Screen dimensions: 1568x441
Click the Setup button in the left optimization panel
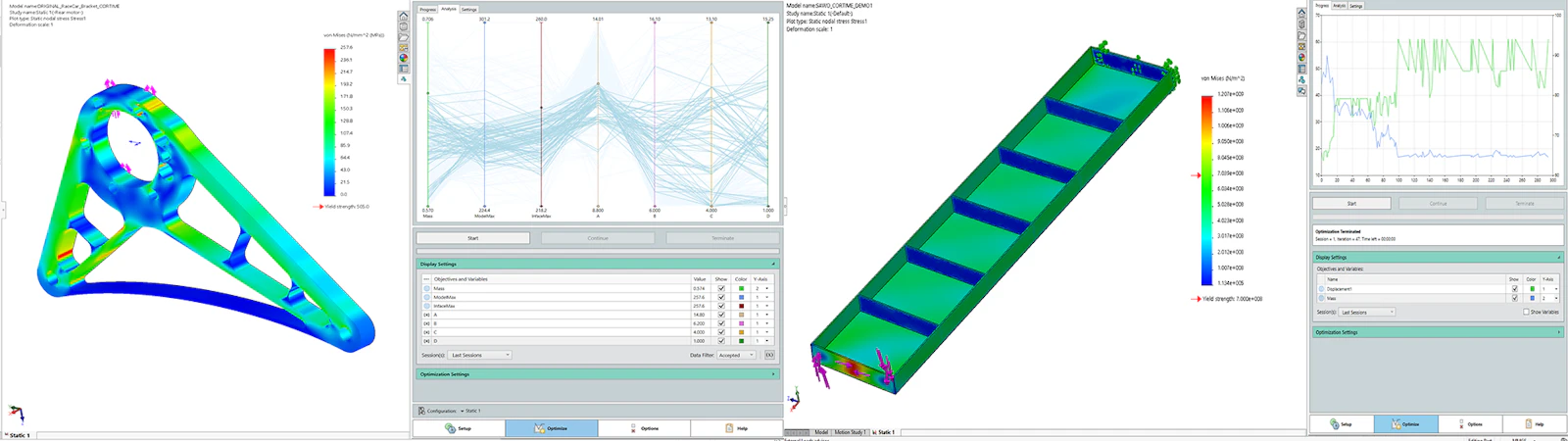(458, 428)
